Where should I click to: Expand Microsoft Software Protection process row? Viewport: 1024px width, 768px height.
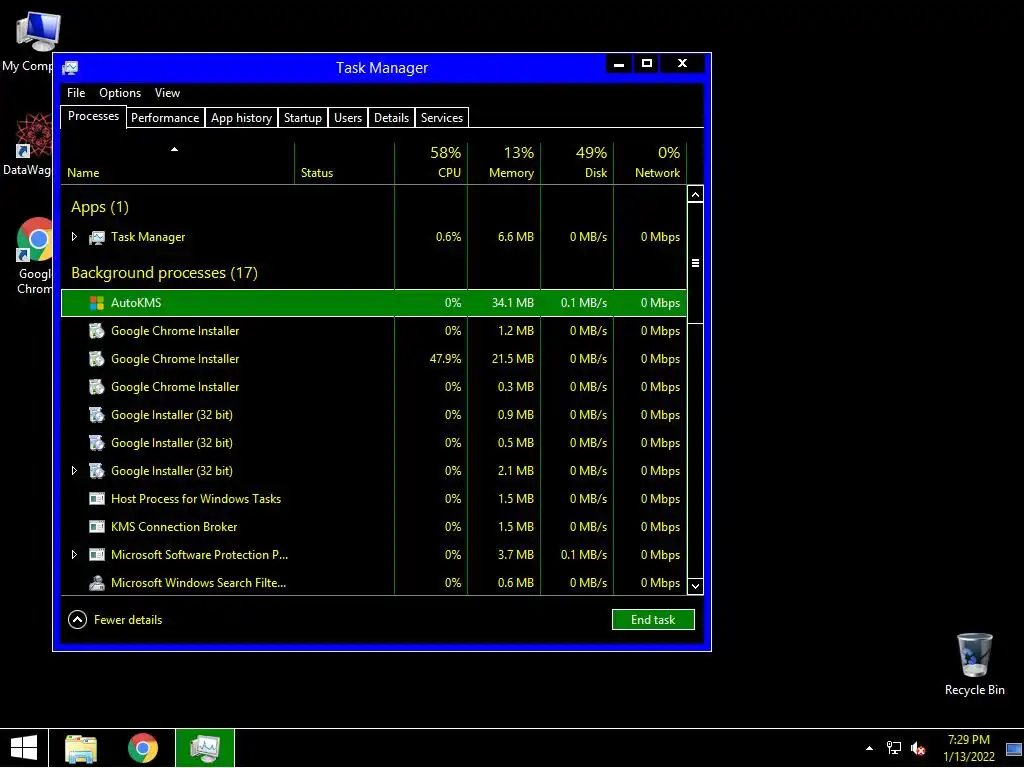pyautogui.click(x=74, y=555)
